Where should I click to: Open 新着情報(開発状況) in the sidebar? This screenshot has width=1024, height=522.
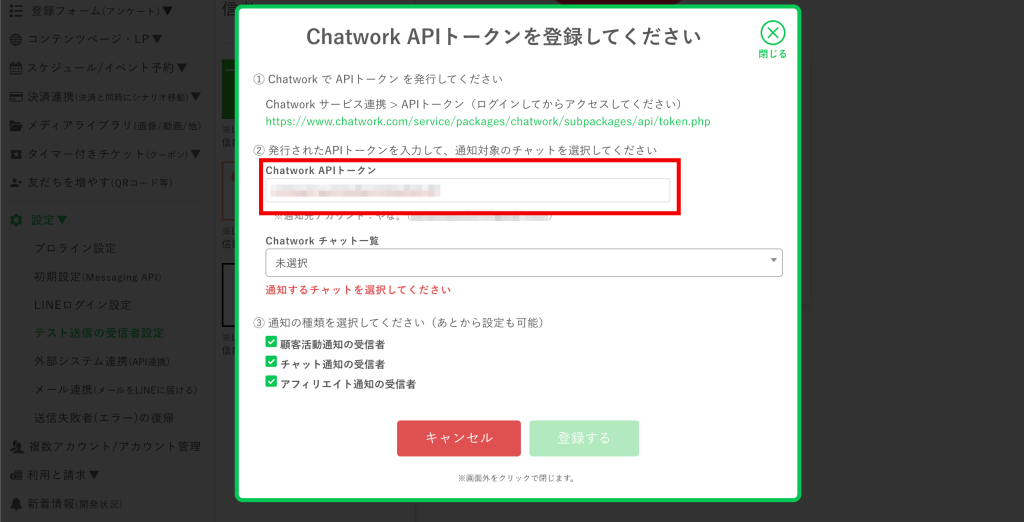tap(74, 504)
